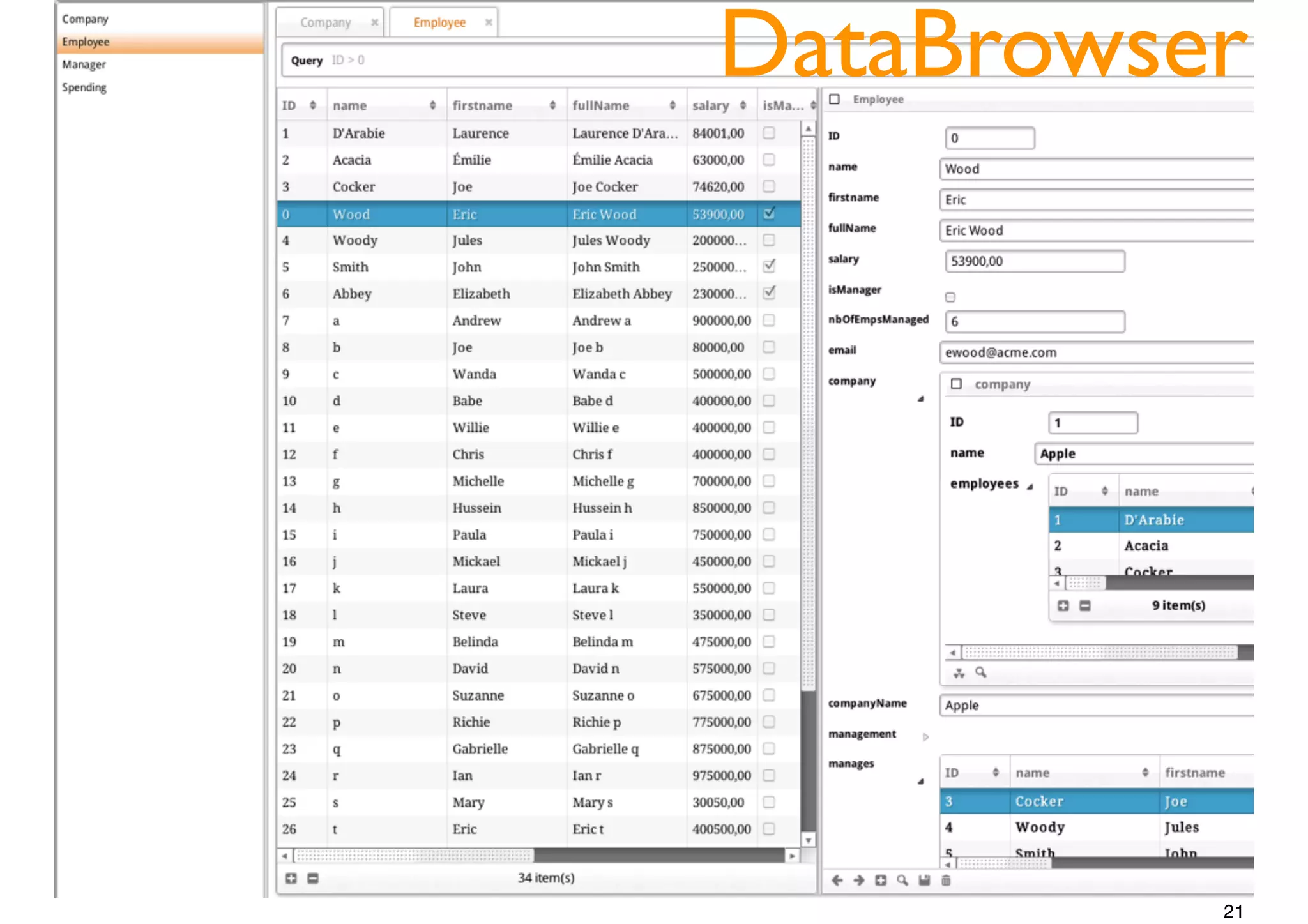Sort main grid by firstname column

click(552, 105)
